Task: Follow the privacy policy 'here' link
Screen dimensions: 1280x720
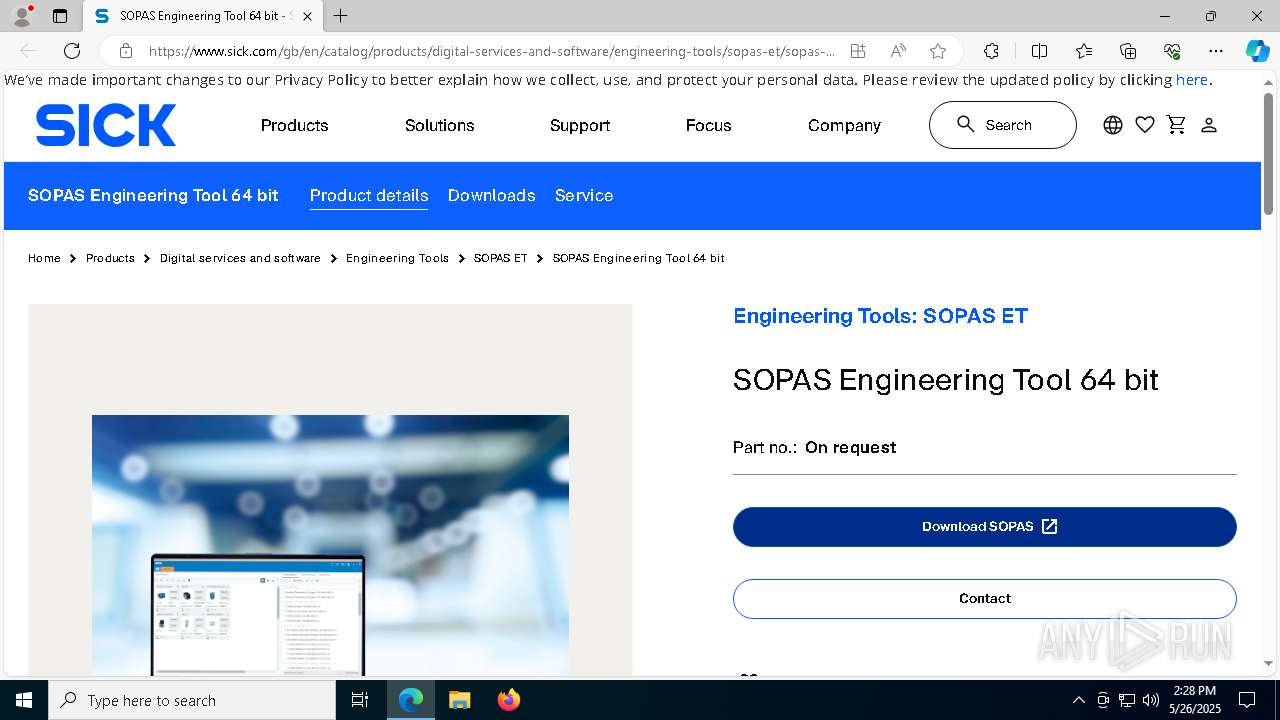Action: point(1192,80)
